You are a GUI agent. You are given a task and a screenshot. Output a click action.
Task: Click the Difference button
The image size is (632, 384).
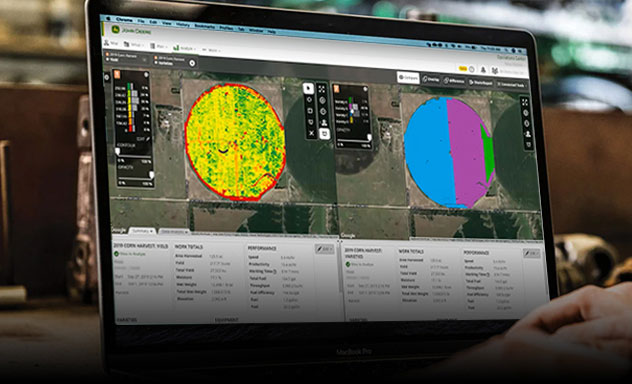454,81
